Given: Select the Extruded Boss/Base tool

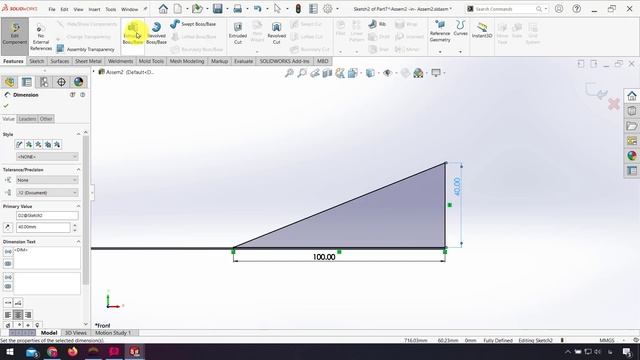Looking at the screenshot, I should point(133,33).
